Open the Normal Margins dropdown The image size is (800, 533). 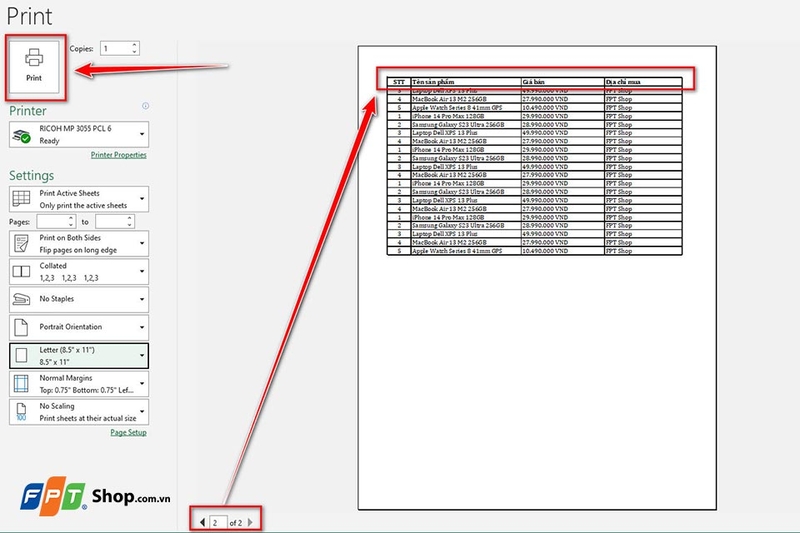(79, 384)
